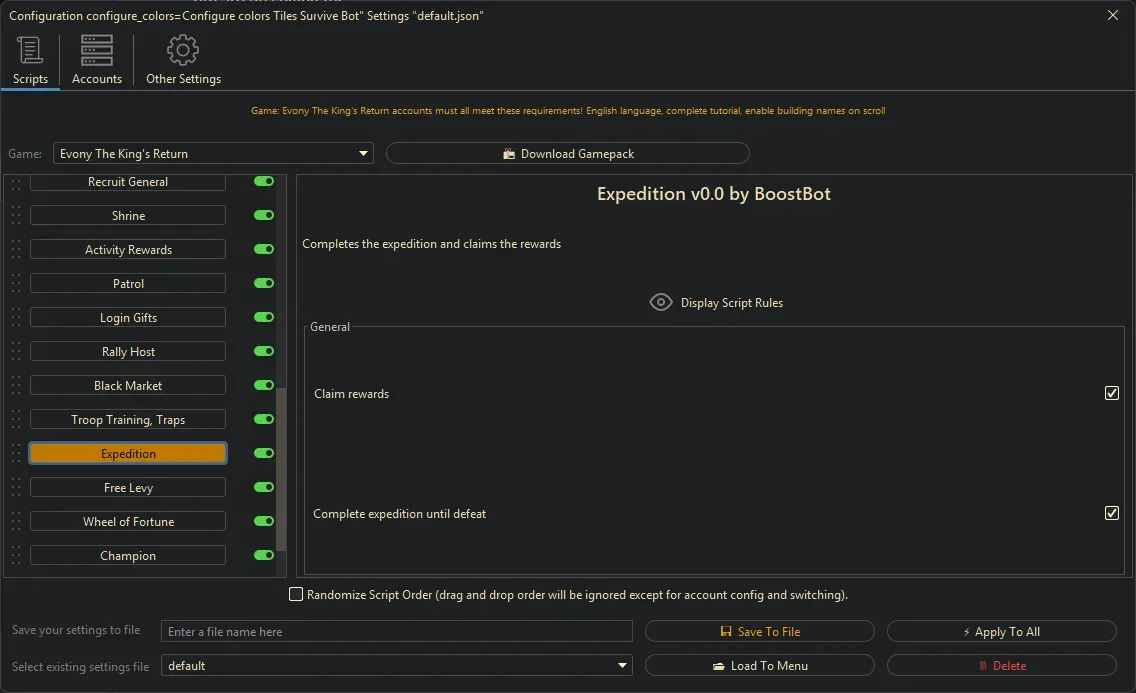Switch to the Accounts tab
The width and height of the screenshot is (1136, 693).
point(96,60)
